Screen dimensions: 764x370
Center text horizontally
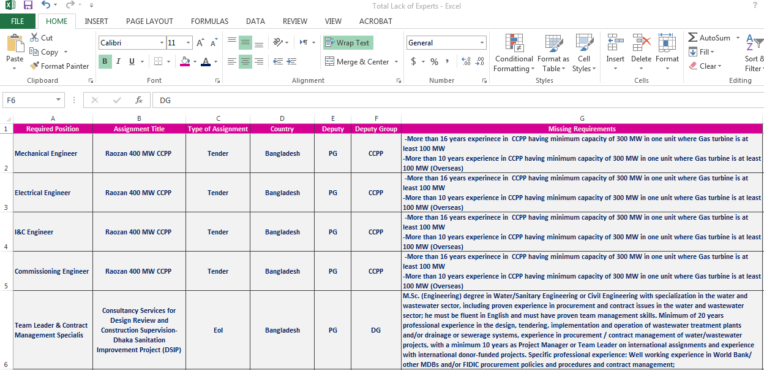click(x=246, y=61)
